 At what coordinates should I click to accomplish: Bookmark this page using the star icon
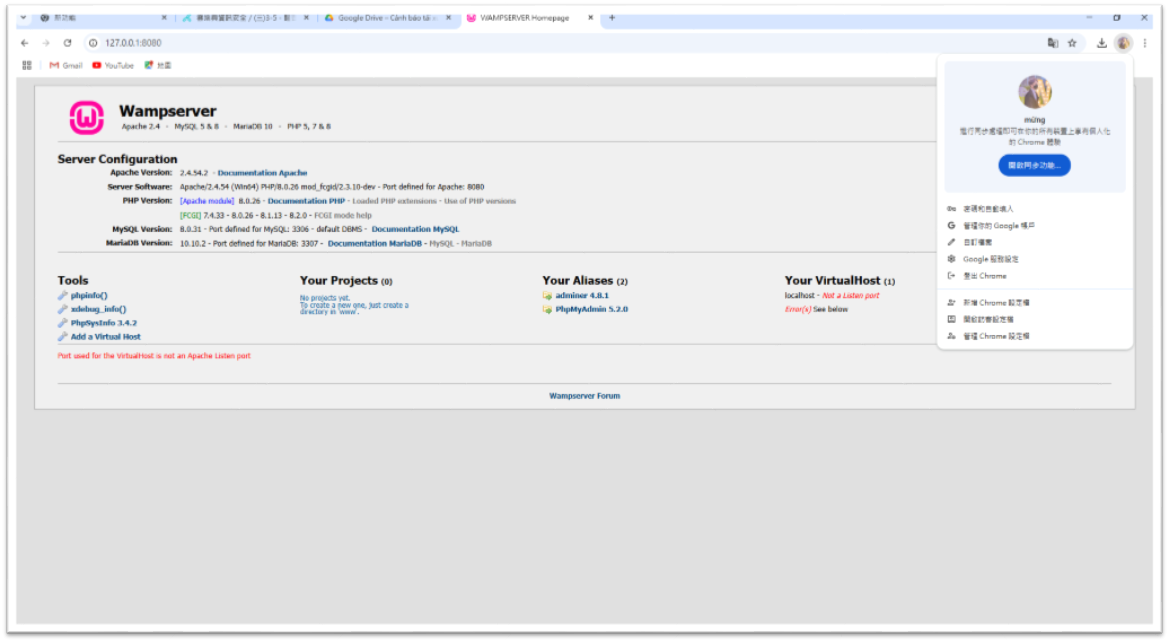point(1072,43)
